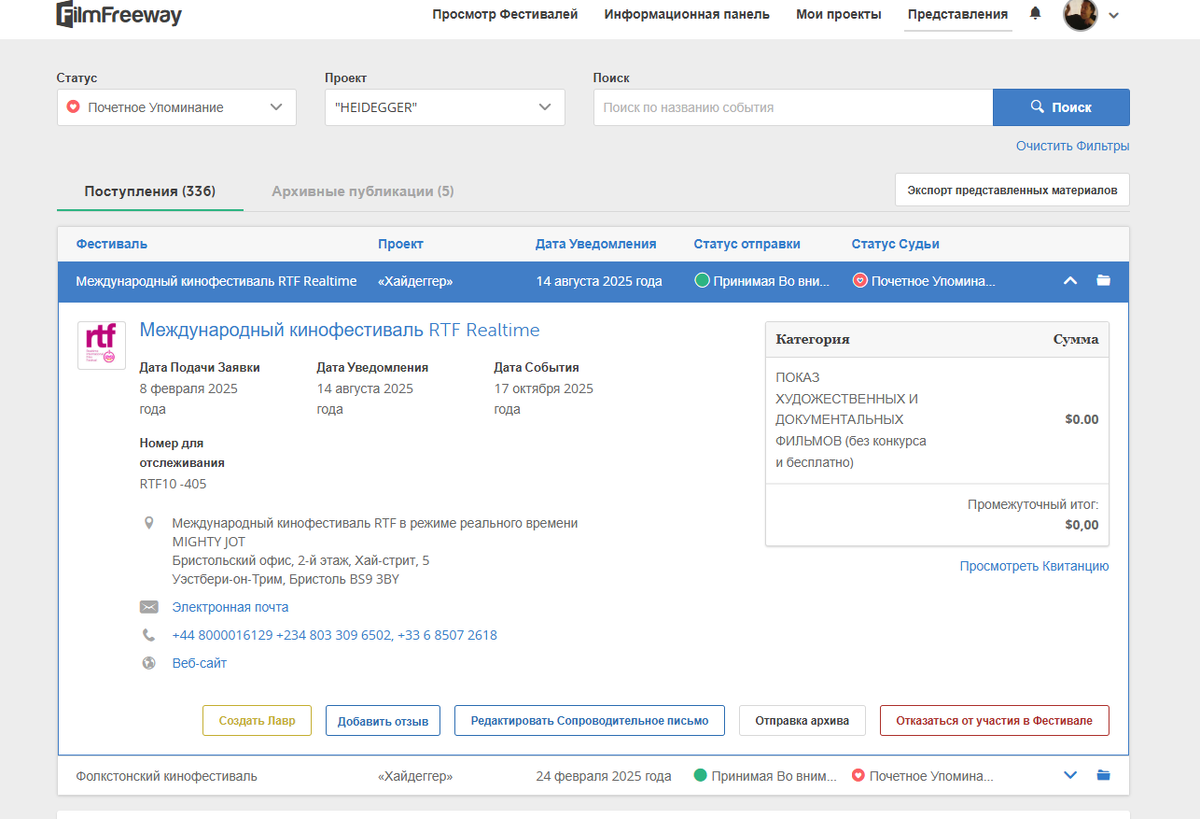Open the Веб-сайт link

[199, 663]
